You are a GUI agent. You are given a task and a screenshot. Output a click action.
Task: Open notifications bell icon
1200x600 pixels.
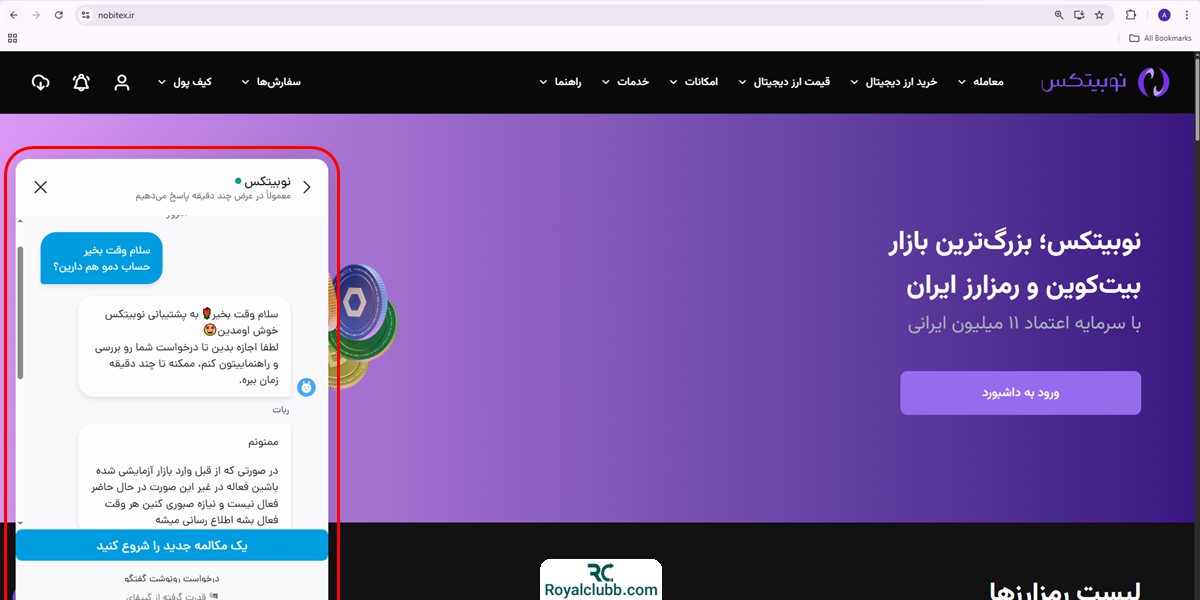82,82
